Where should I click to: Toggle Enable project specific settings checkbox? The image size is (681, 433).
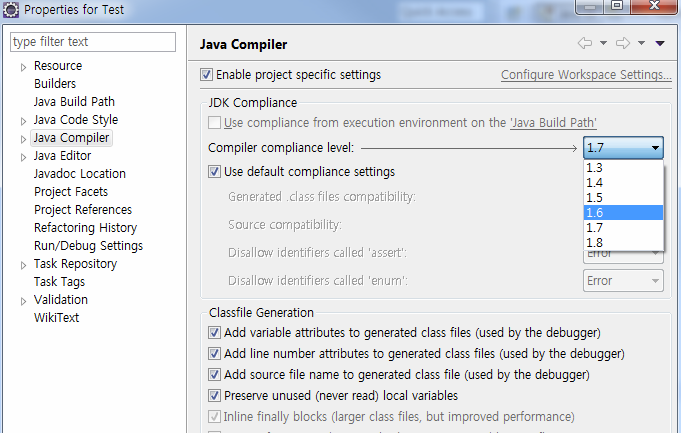(x=207, y=75)
